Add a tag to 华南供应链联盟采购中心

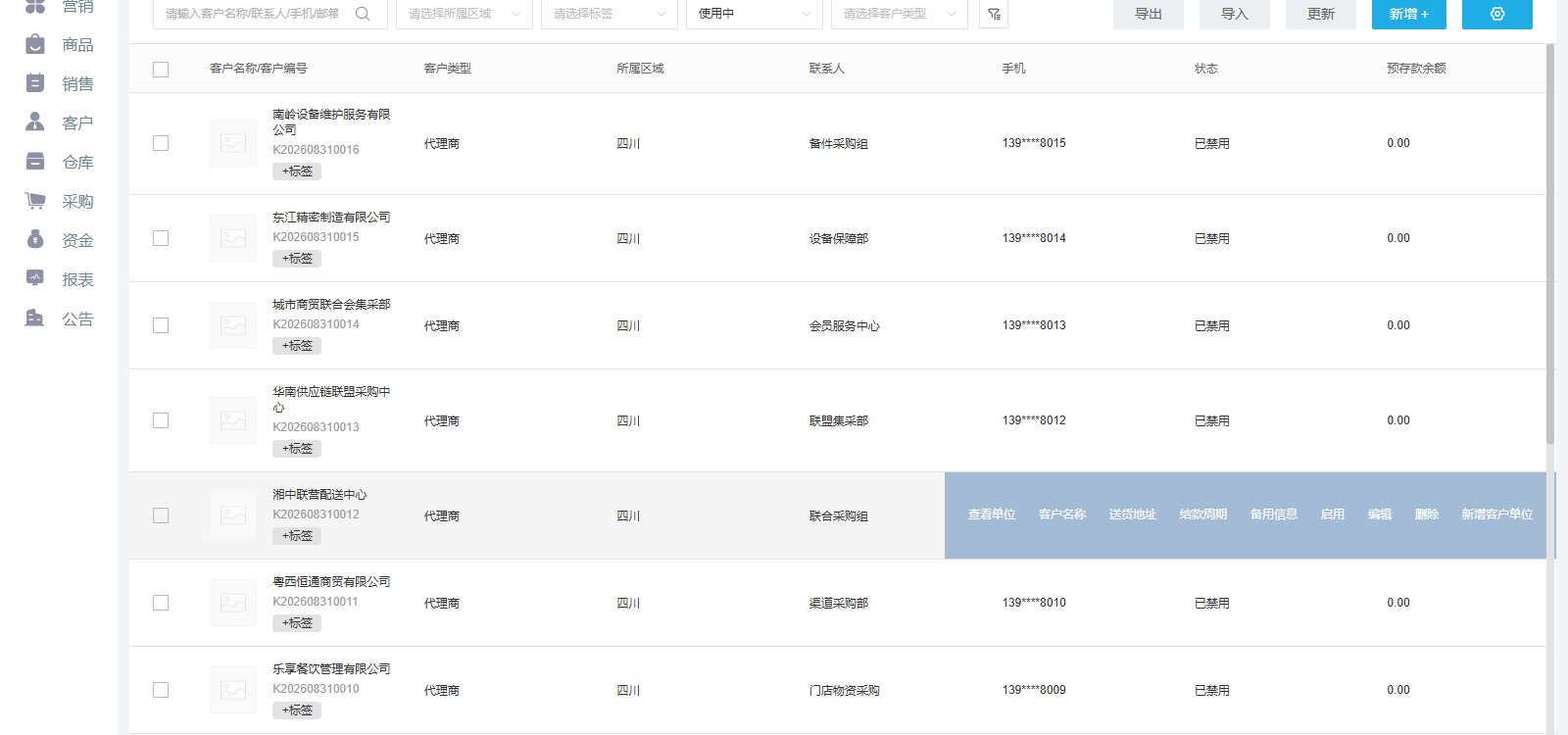297,449
